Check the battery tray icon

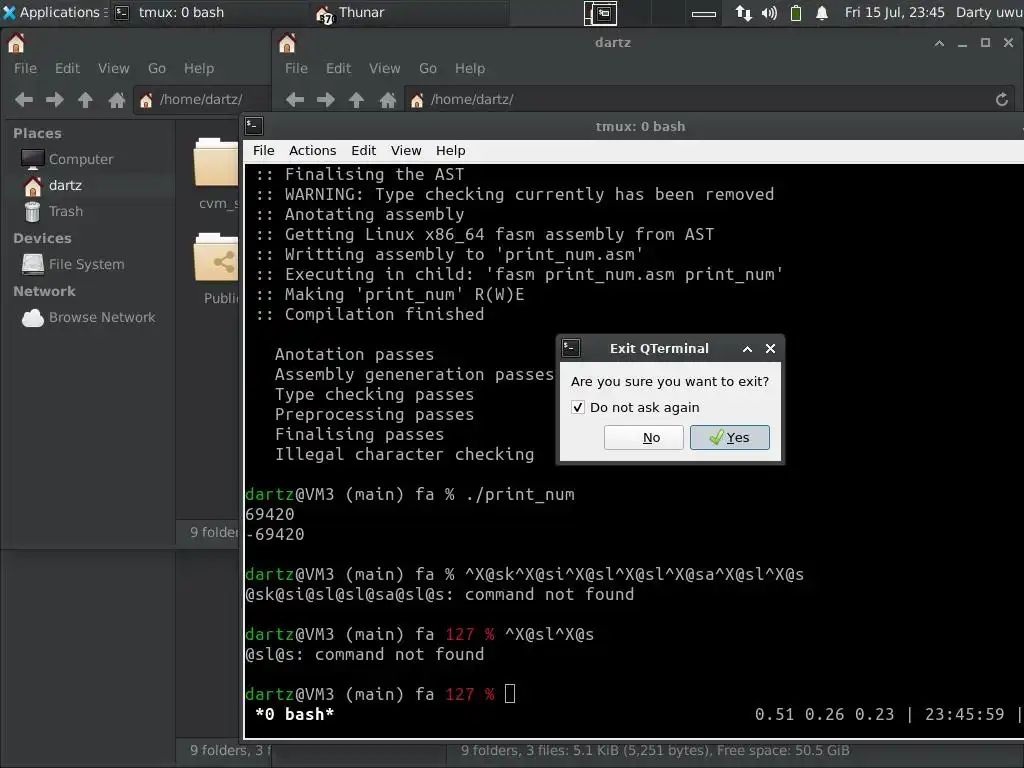(x=795, y=13)
